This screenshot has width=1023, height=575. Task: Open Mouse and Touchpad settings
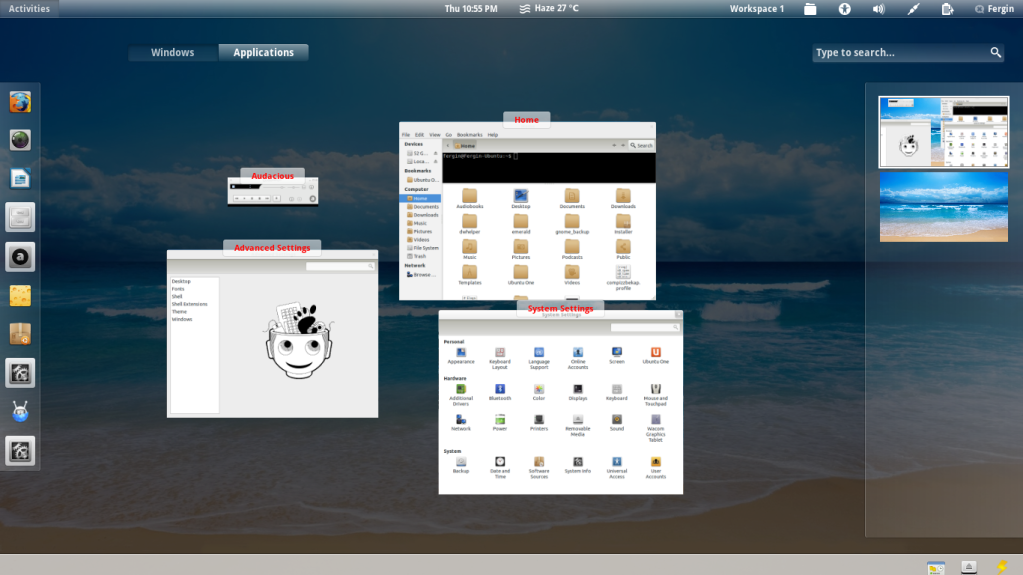click(x=656, y=395)
